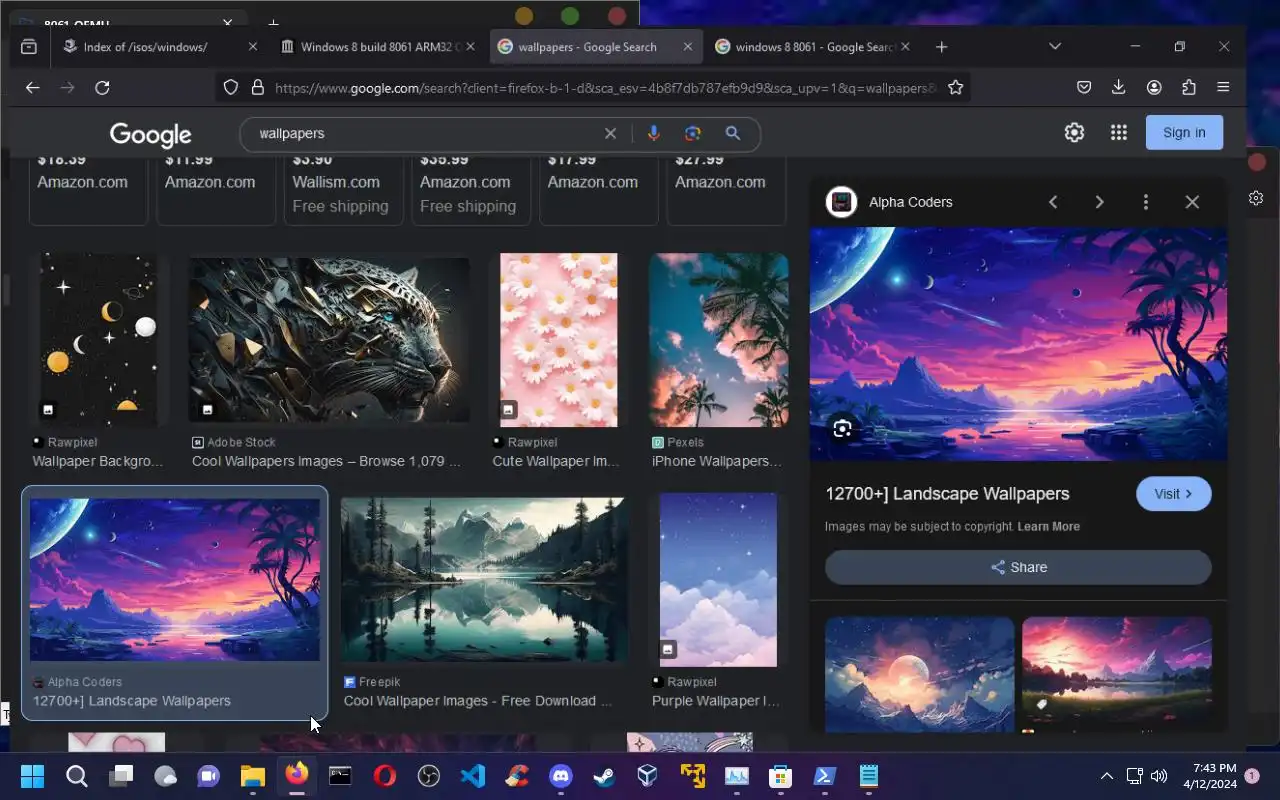Open the selected Alpha Coders landscape thumbnail

click(175, 580)
